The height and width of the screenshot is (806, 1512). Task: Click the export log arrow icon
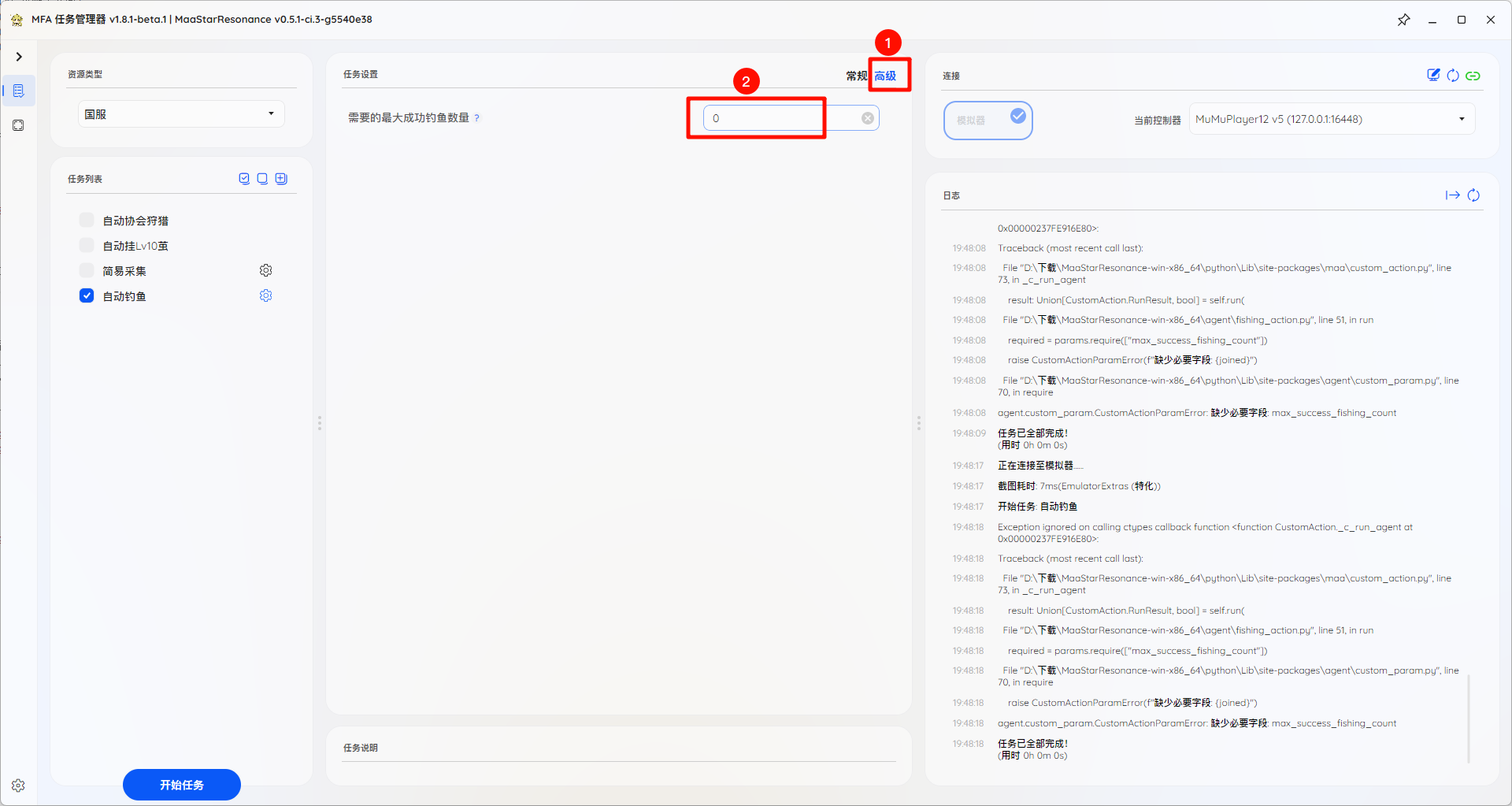tap(1452, 195)
